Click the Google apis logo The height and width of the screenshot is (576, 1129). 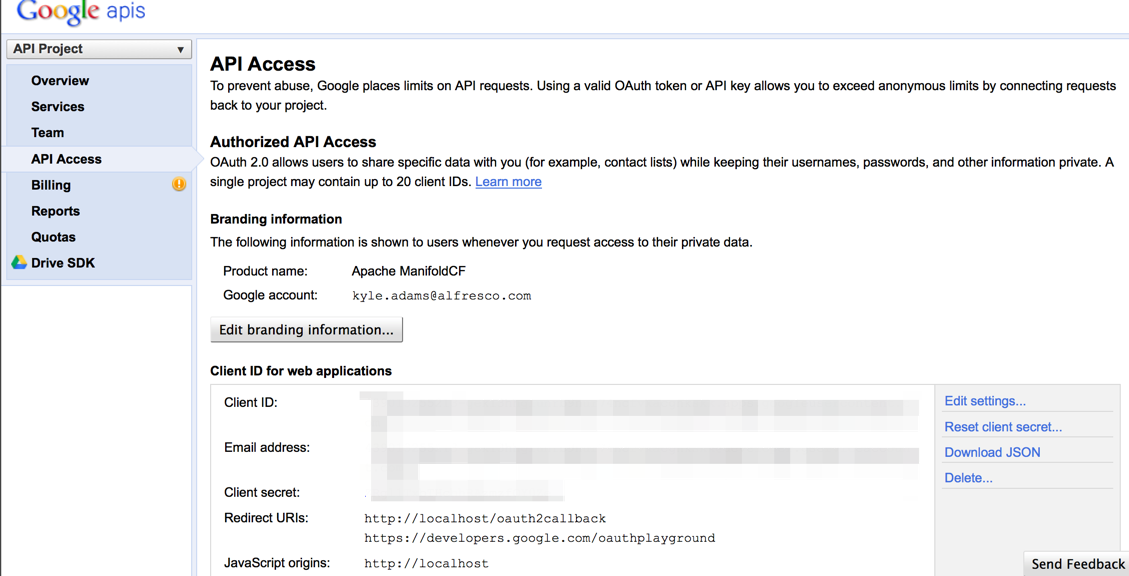click(x=81, y=12)
